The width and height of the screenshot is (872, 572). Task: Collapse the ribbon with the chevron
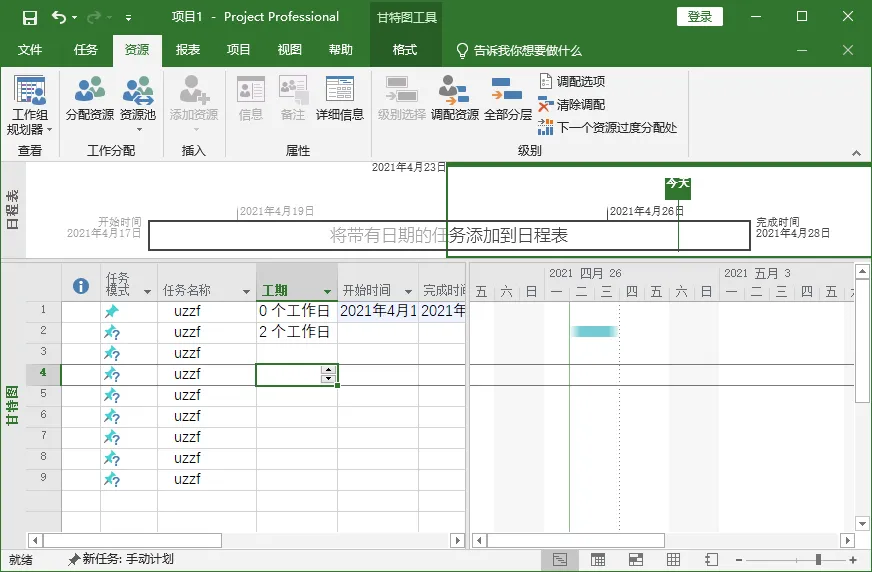[x=856, y=153]
